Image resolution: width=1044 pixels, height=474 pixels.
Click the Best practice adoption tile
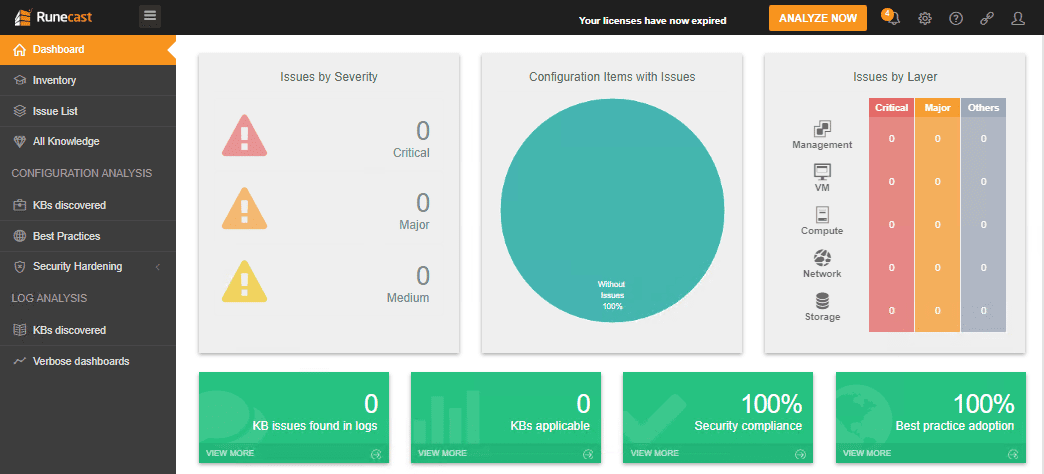pyautogui.click(x=930, y=410)
